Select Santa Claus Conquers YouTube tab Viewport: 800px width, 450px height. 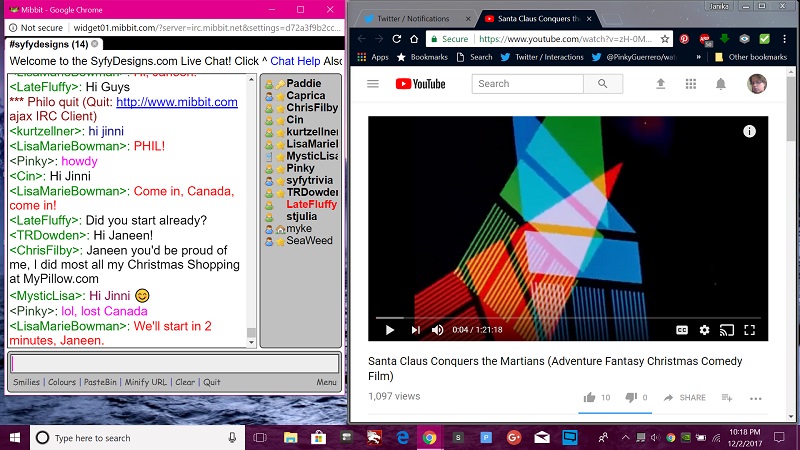[x=538, y=18]
